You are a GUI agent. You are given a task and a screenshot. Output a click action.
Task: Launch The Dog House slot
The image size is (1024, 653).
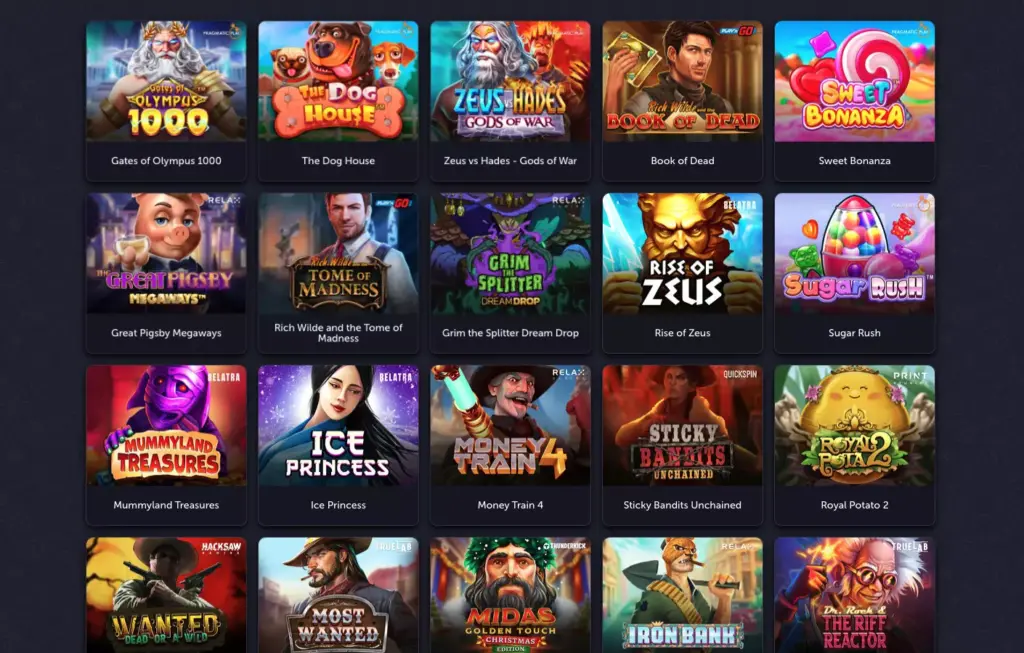pyautogui.click(x=338, y=81)
